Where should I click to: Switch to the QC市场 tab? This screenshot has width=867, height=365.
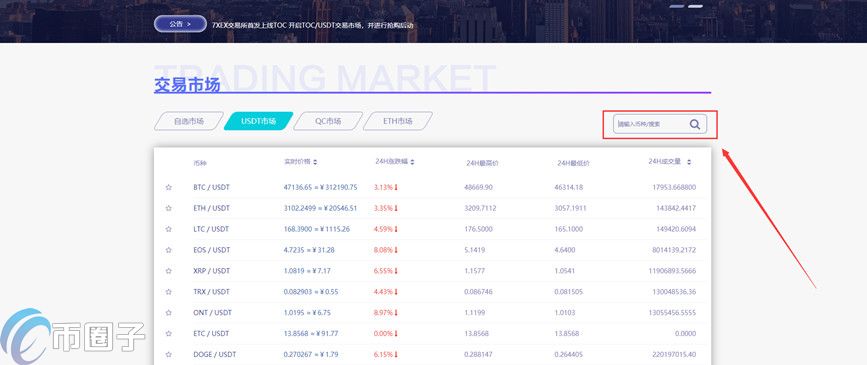pyautogui.click(x=328, y=121)
